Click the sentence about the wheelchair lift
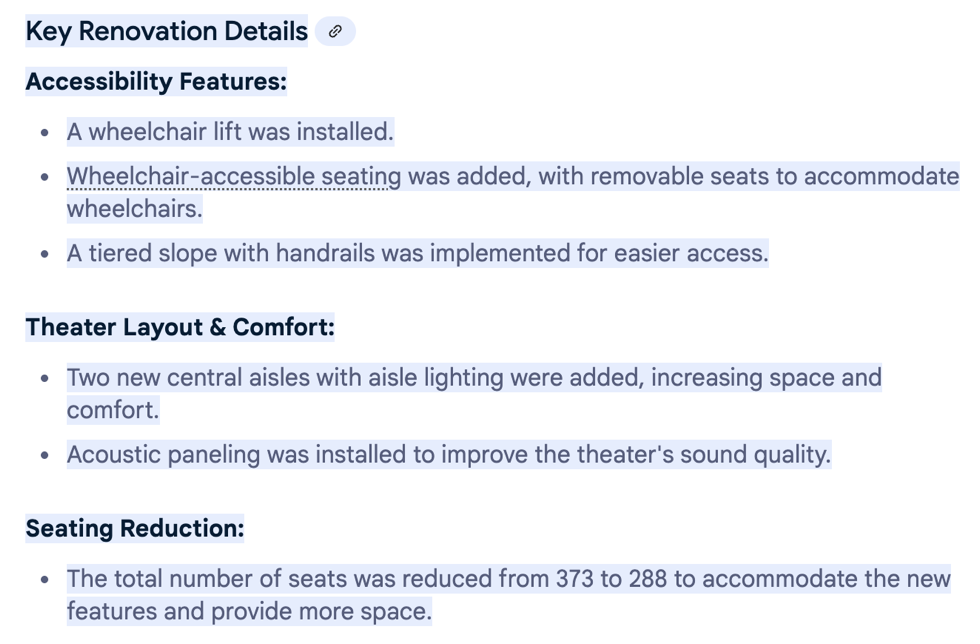The image size is (980, 644). [230, 131]
